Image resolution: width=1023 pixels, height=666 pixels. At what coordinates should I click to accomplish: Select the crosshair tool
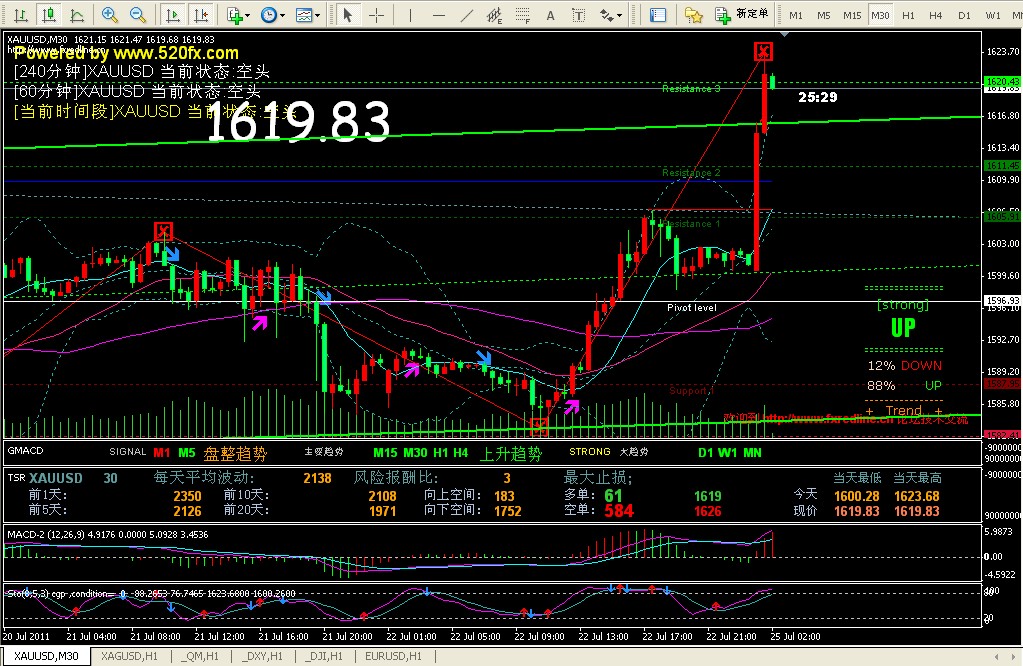[376, 14]
